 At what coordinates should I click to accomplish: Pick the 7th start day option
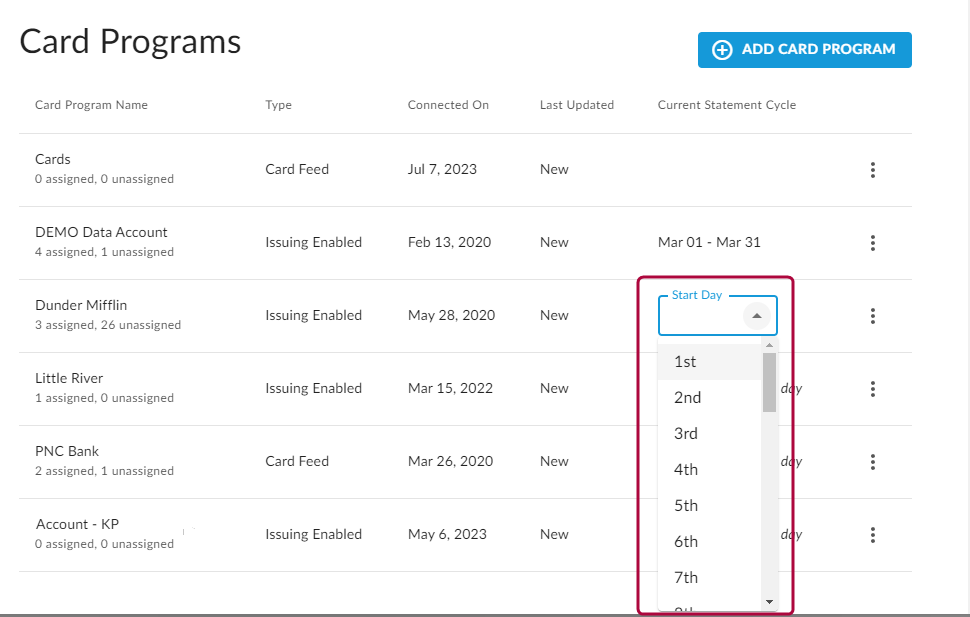click(686, 578)
